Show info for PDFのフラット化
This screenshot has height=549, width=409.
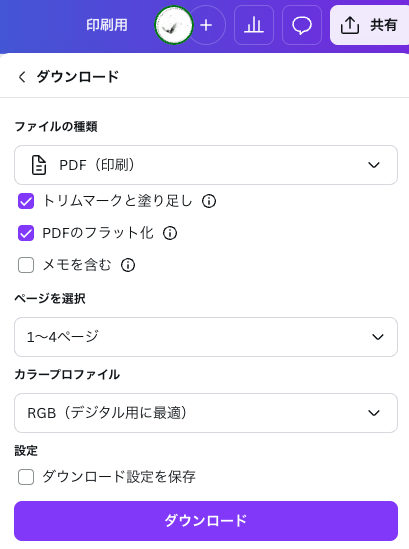[170, 233]
